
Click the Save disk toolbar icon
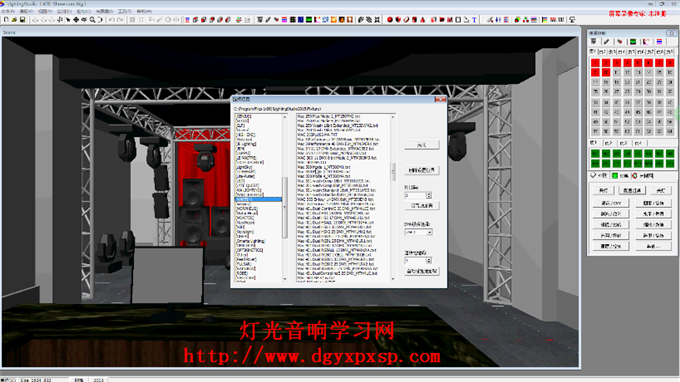click(23, 20)
